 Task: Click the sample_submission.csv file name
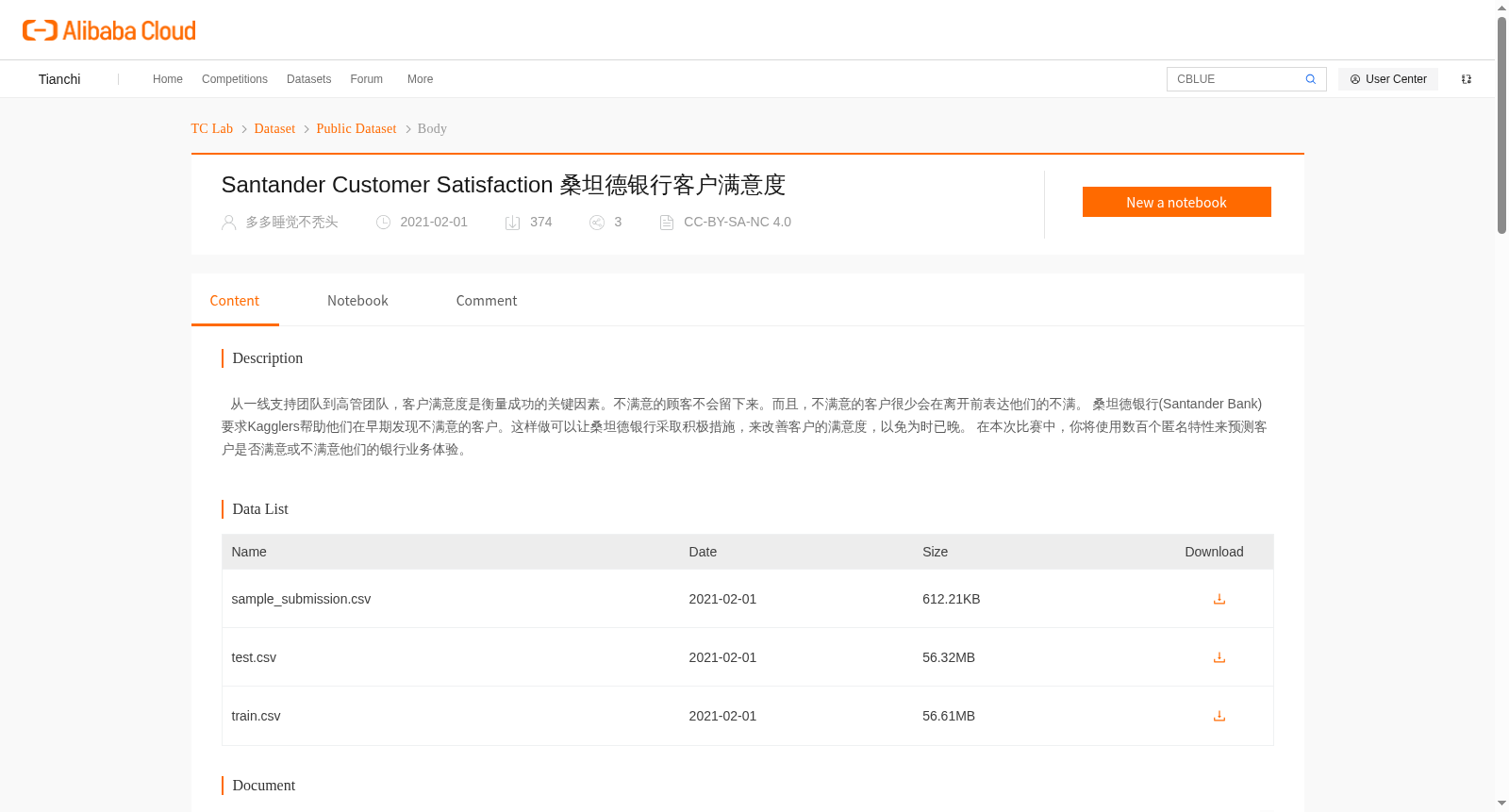301,599
